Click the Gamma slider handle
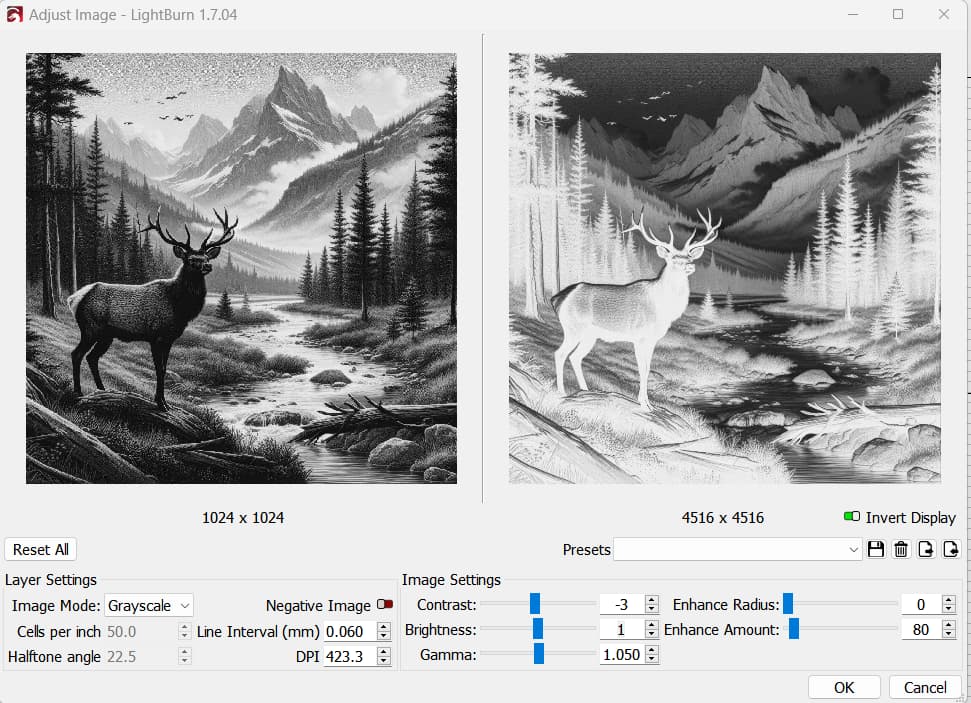The height and width of the screenshot is (703, 971). click(539, 653)
